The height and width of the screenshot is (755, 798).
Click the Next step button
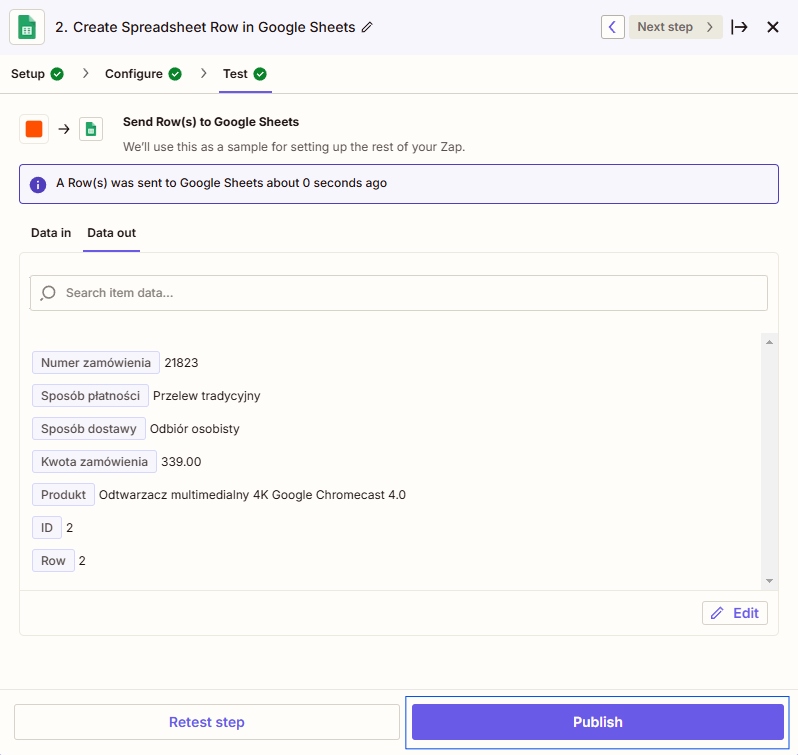click(675, 27)
